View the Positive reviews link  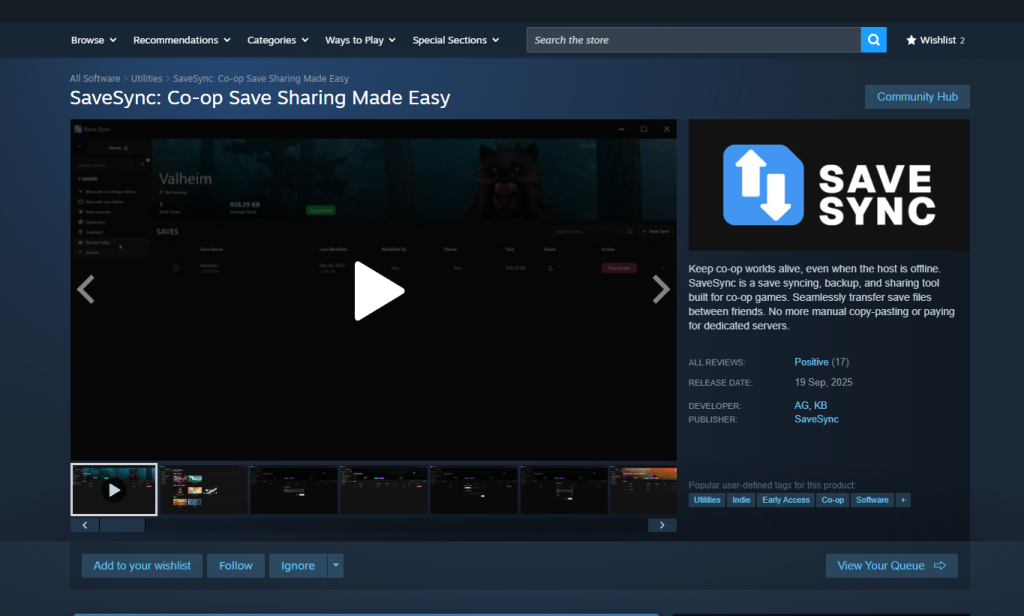tap(811, 361)
